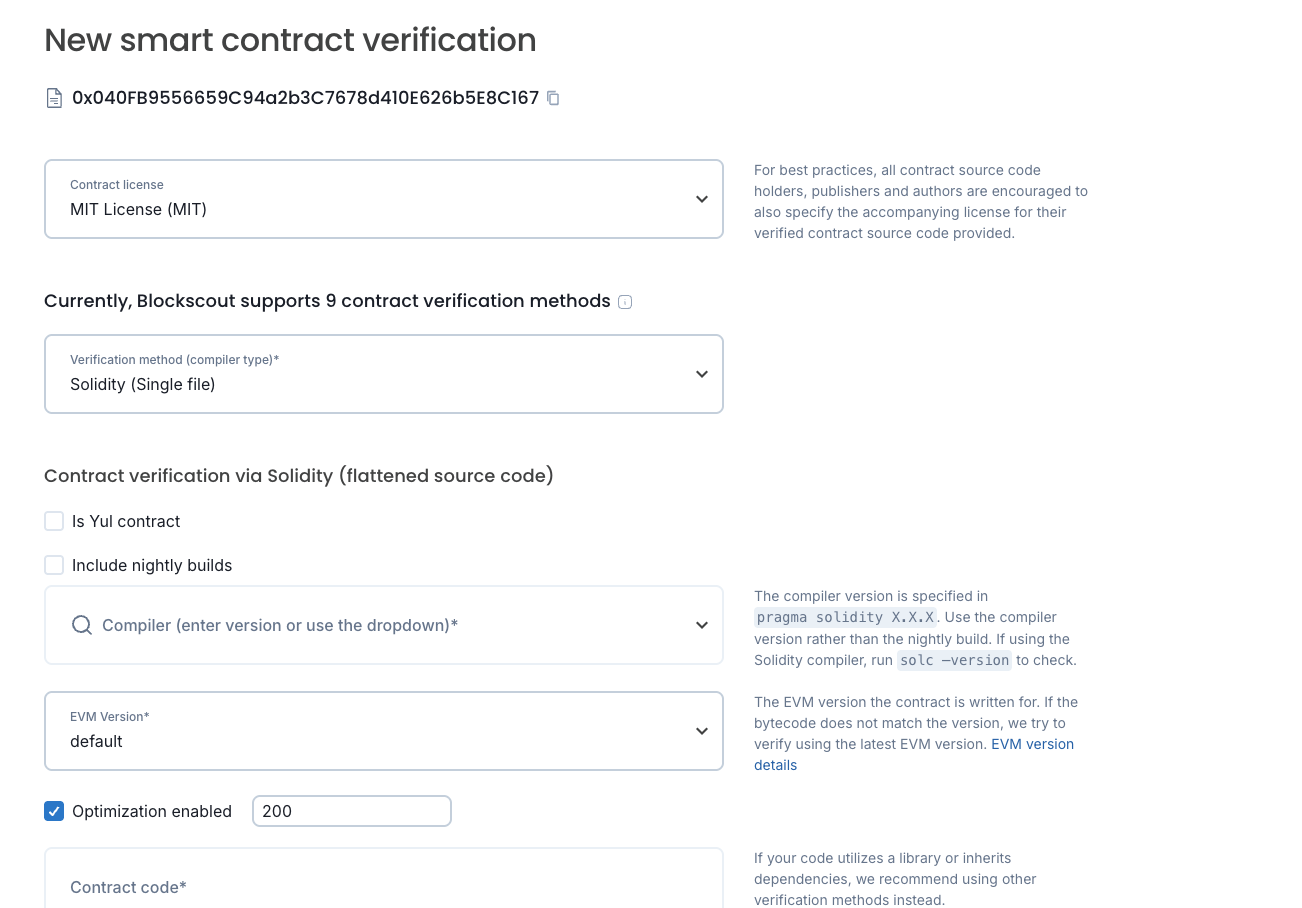Open the Compiler version dropdown
This screenshot has width=1302, height=908.
pos(384,624)
